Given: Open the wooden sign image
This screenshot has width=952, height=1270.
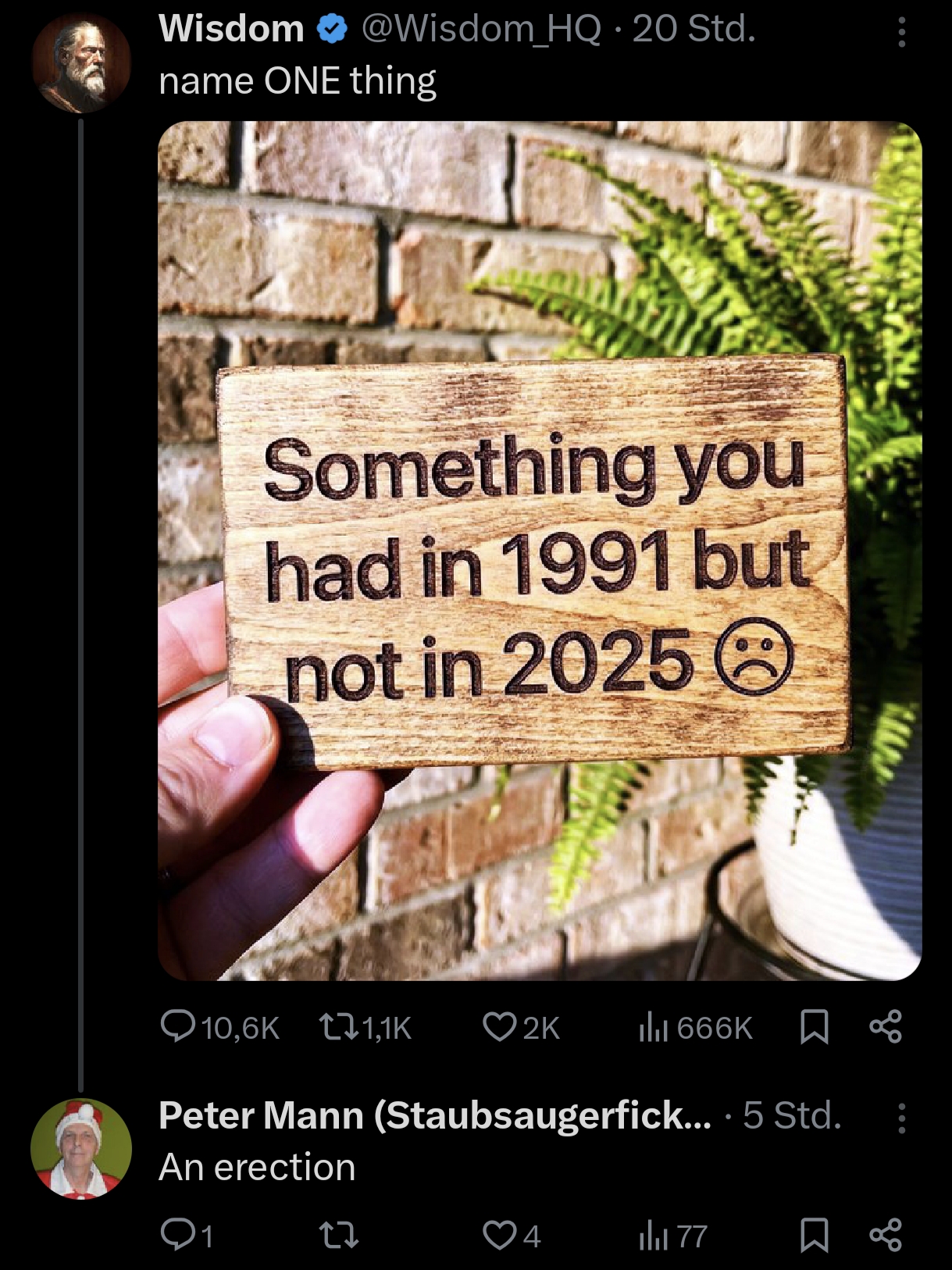Looking at the screenshot, I should [x=539, y=550].
